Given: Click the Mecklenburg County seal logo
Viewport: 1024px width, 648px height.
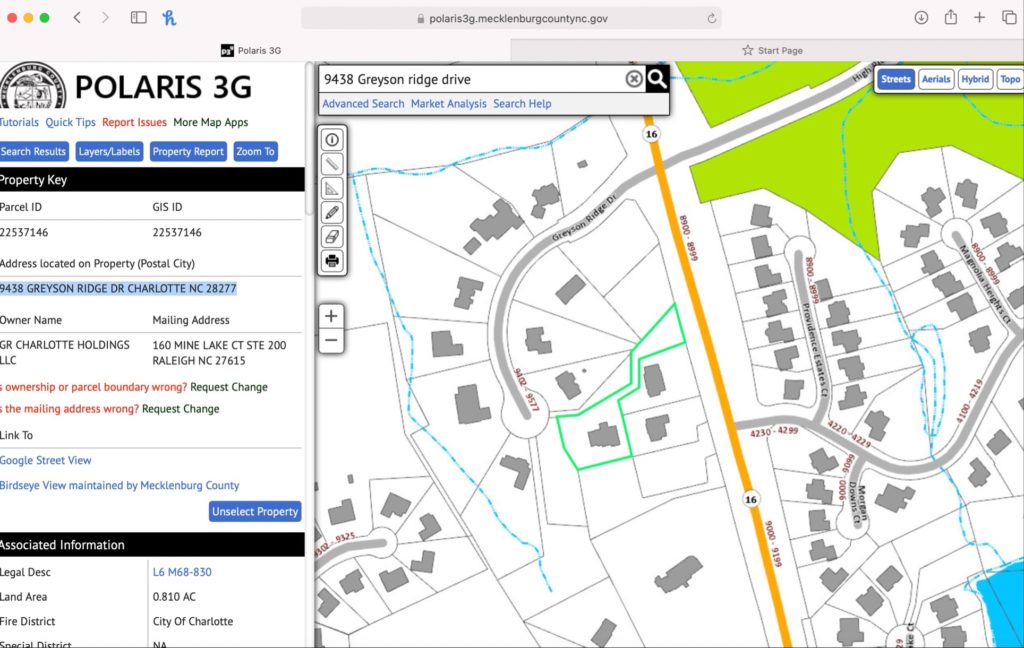Looking at the screenshot, I should point(33,86).
